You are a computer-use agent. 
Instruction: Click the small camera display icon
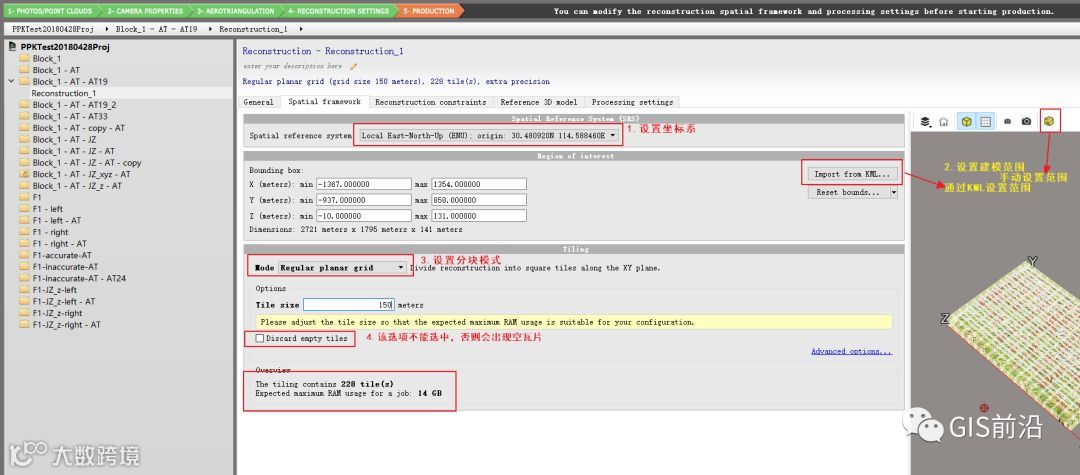pos(1007,121)
